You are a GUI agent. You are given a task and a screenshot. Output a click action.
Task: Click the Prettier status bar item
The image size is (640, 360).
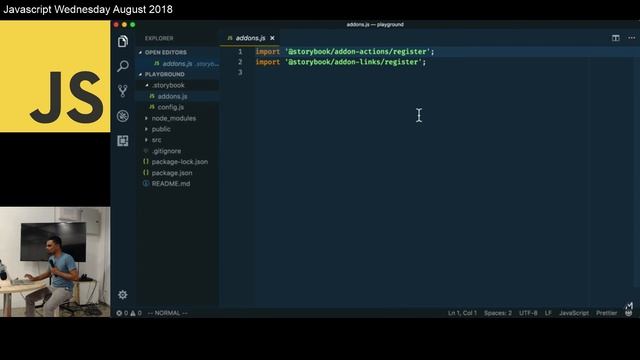pyautogui.click(x=607, y=313)
